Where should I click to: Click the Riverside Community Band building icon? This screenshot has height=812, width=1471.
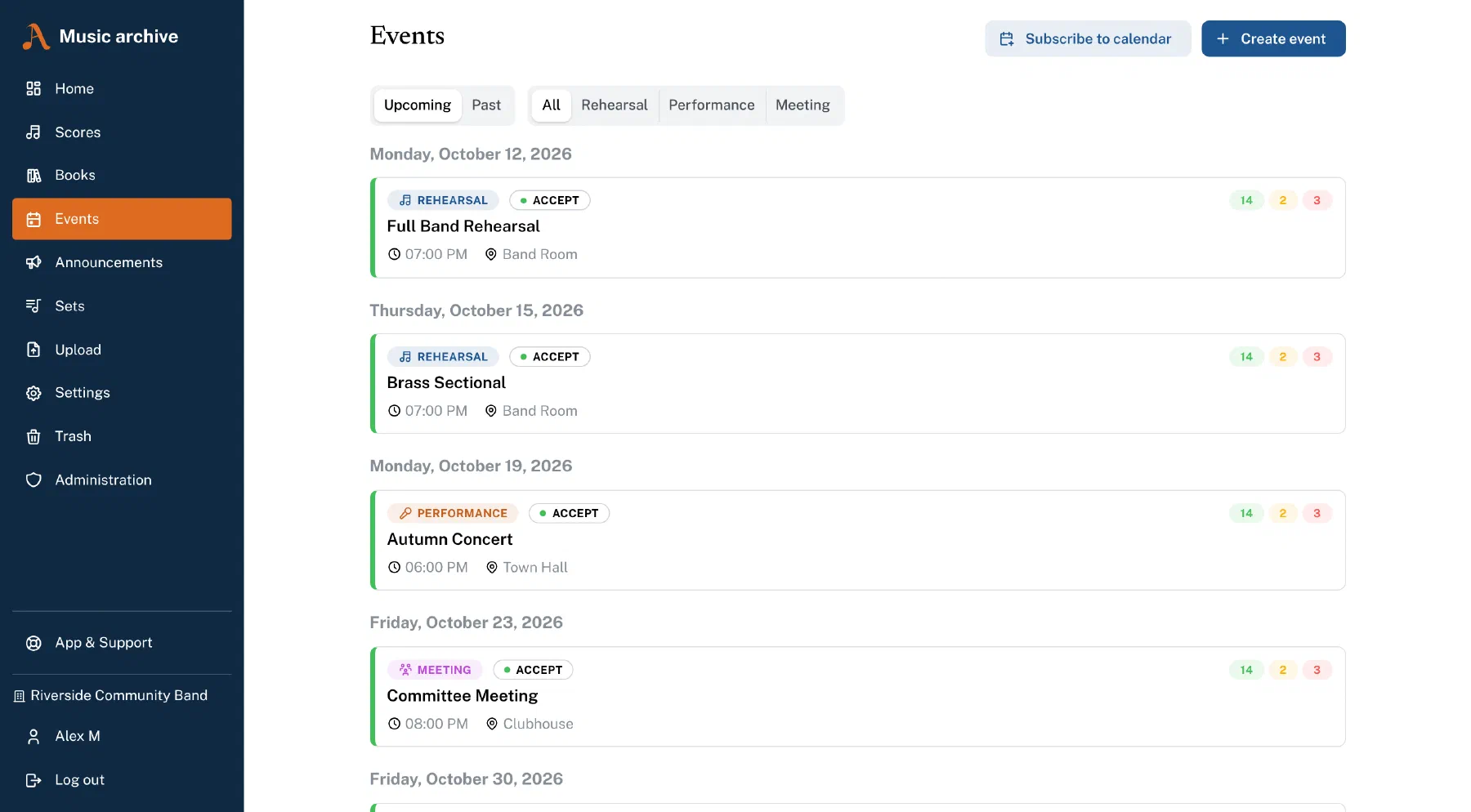pyautogui.click(x=20, y=696)
